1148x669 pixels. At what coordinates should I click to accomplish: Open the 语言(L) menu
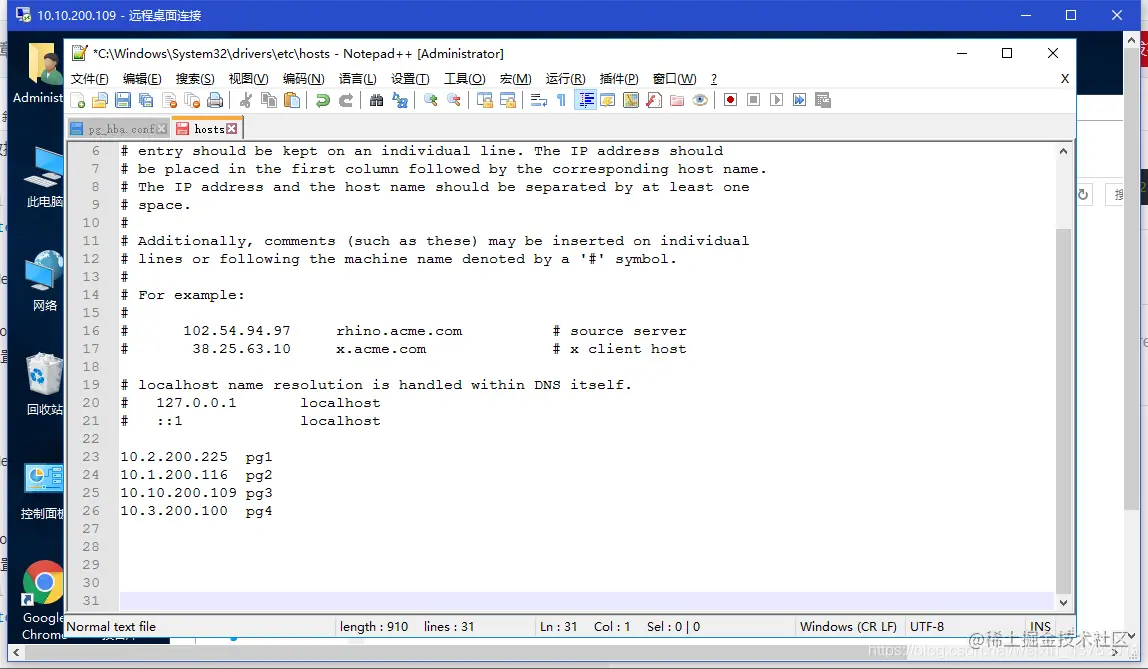point(357,79)
